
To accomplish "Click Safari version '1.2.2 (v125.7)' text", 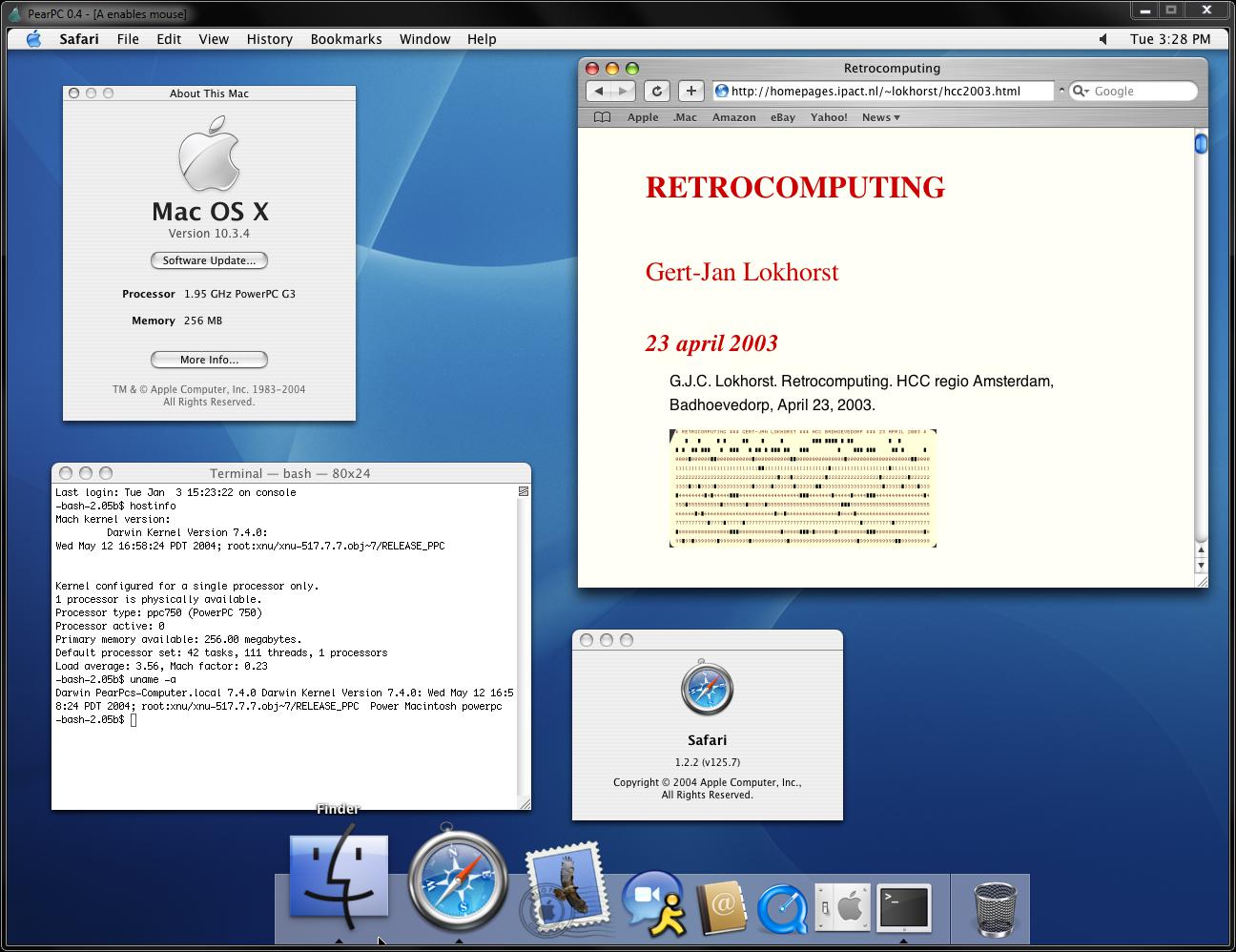I will coord(708,762).
